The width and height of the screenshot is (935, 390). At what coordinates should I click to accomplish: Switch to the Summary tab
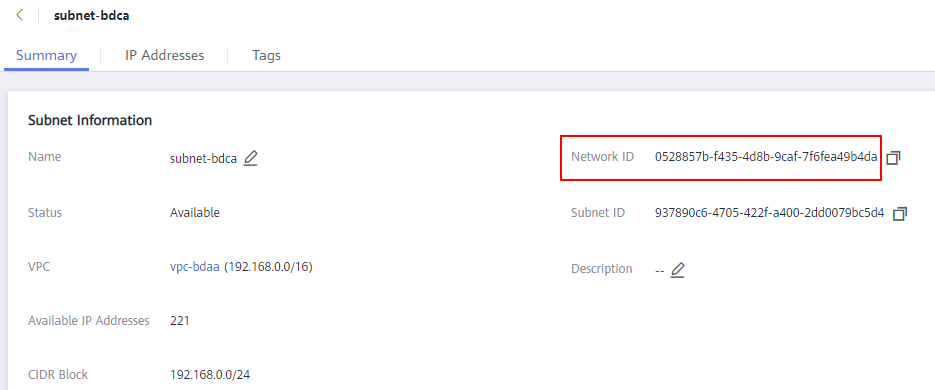click(47, 55)
